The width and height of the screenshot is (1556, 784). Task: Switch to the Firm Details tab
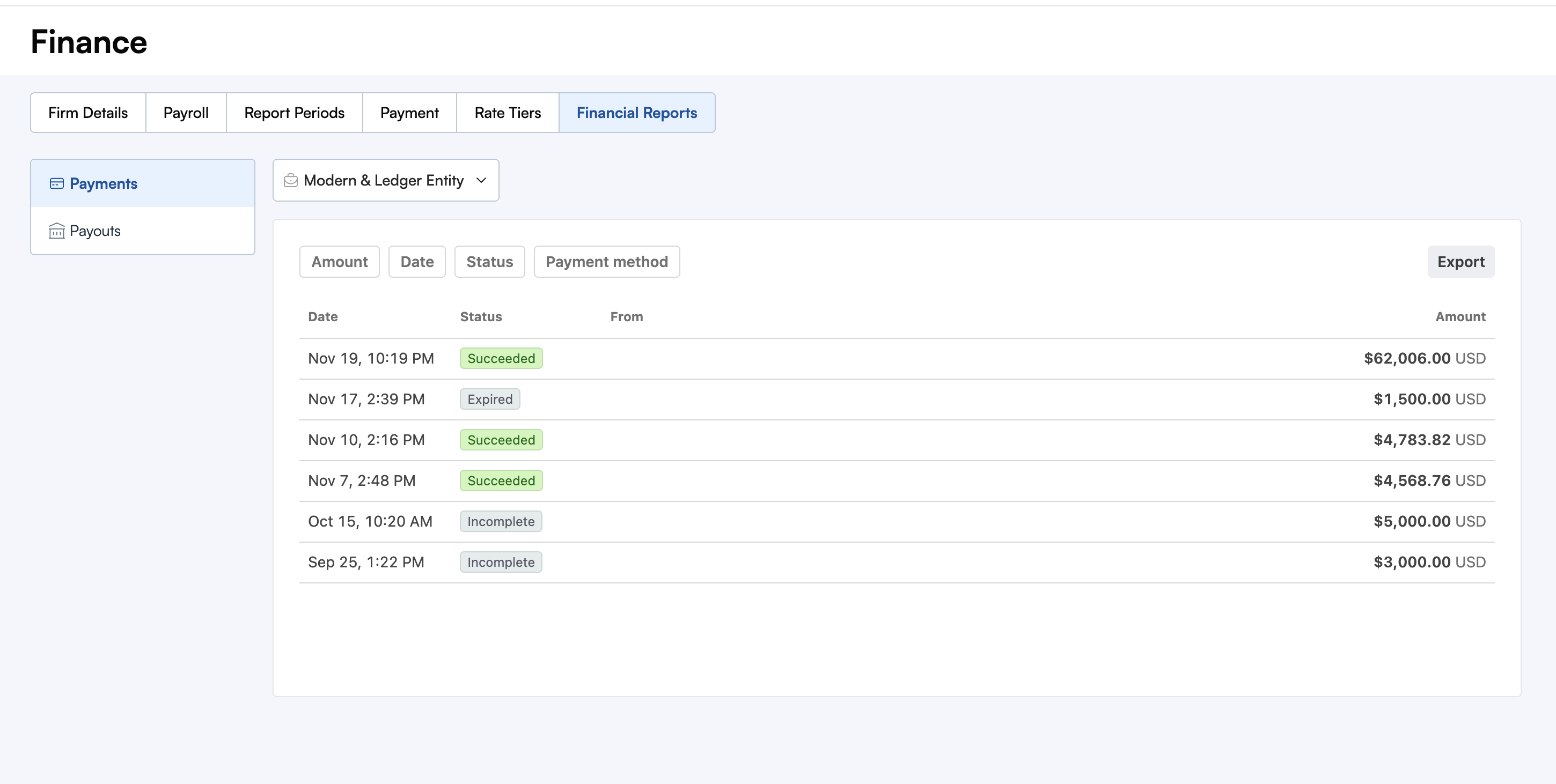[x=88, y=113]
